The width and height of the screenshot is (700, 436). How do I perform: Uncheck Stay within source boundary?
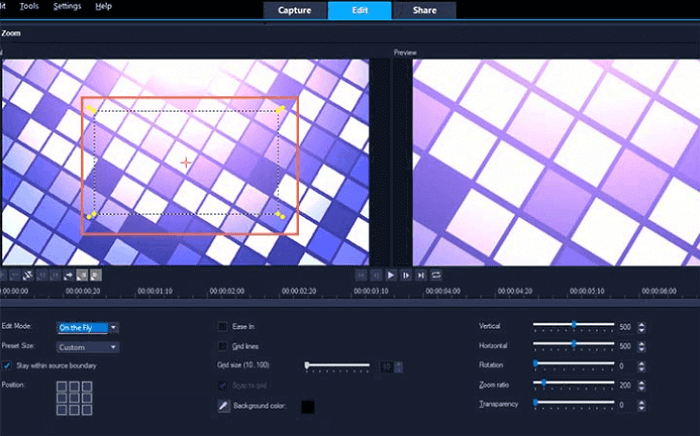click(8, 365)
